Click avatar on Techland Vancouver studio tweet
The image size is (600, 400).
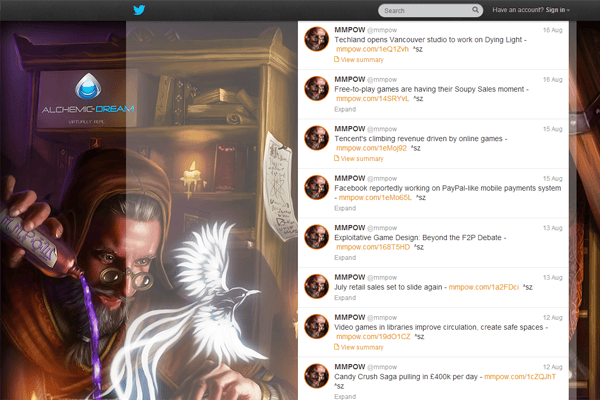[x=316, y=39]
